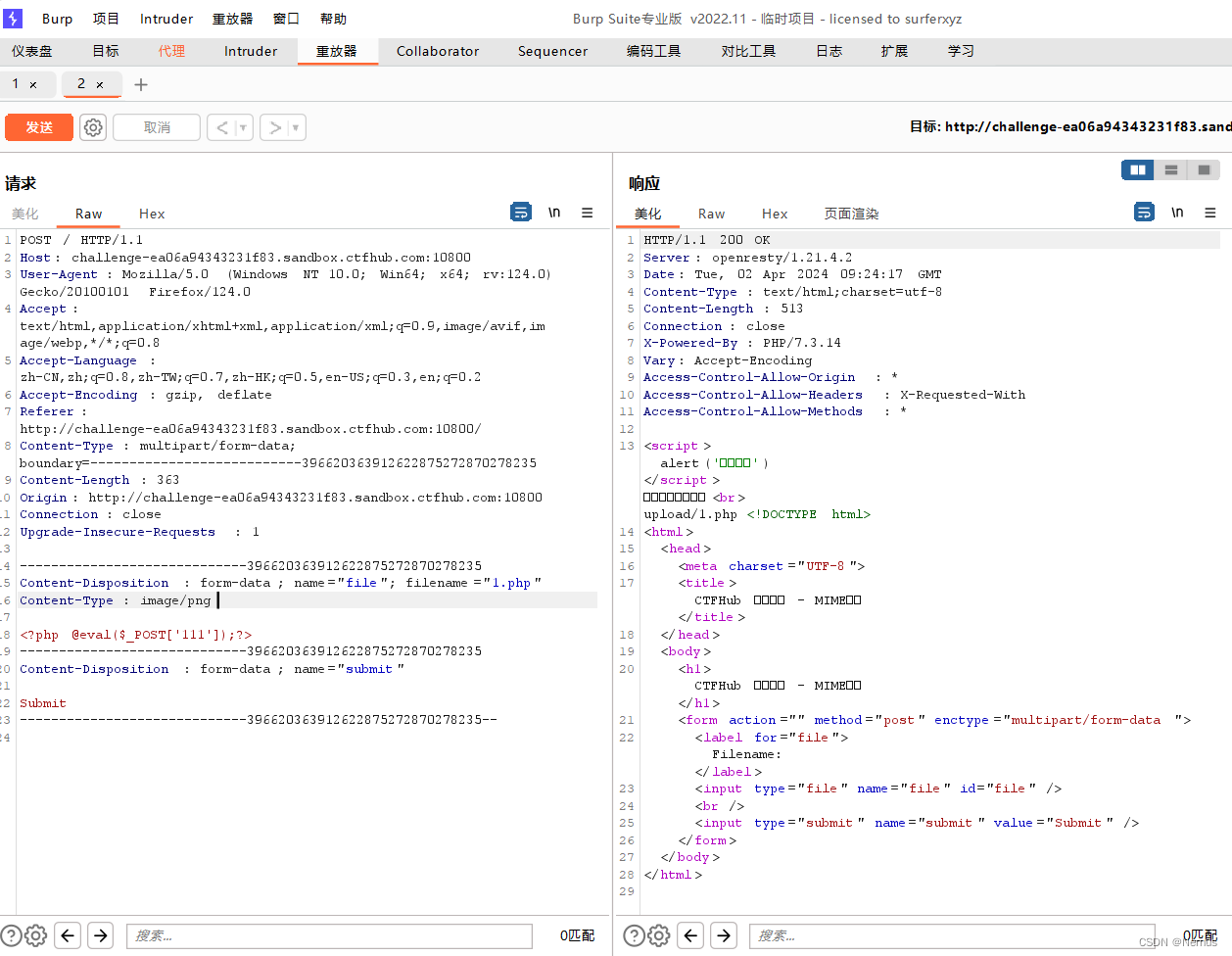Open history dropdown beside forward arrow
This screenshot has height=956, width=1232.
tap(296, 127)
